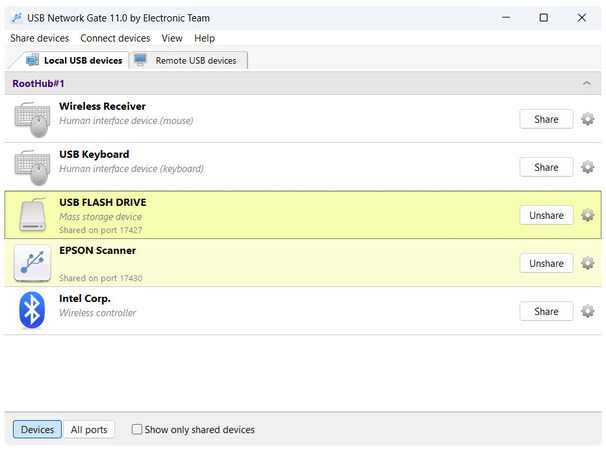
Task: Click the Remote USB devices monitor icon
Action: coord(140,60)
